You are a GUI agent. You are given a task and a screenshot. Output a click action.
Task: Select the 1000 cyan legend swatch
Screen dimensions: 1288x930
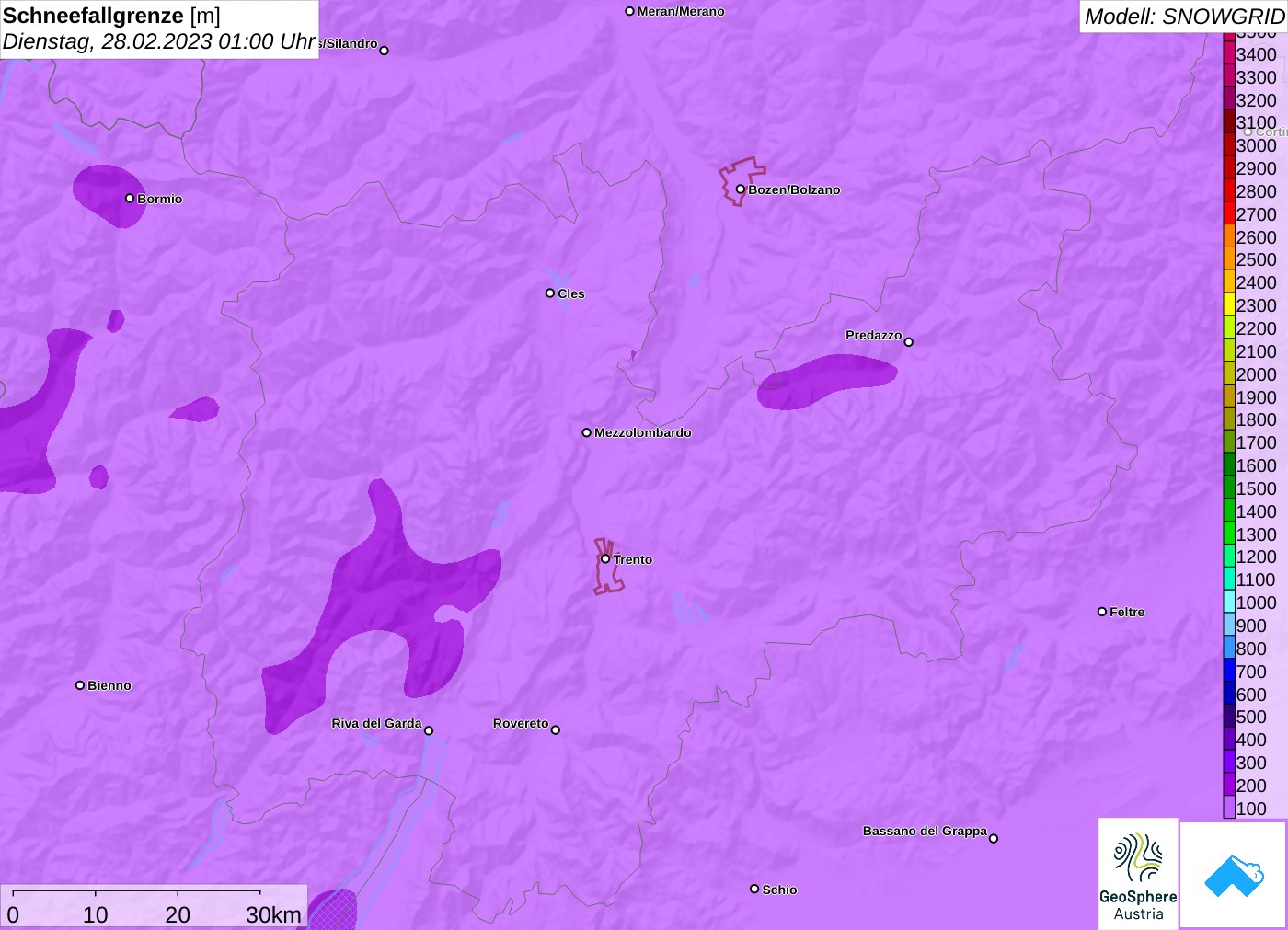pyautogui.click(x=1229, y=603)
